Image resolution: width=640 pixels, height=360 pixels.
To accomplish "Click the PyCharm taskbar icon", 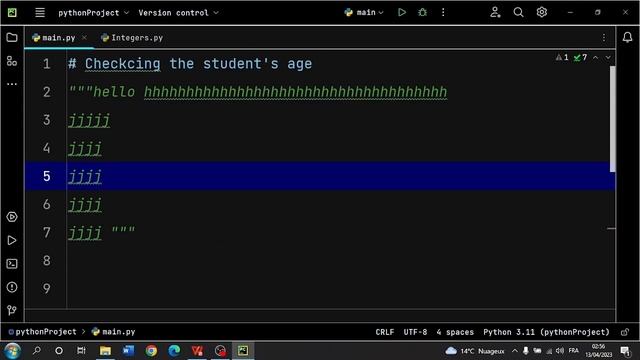I will click(x=243, y=351).
